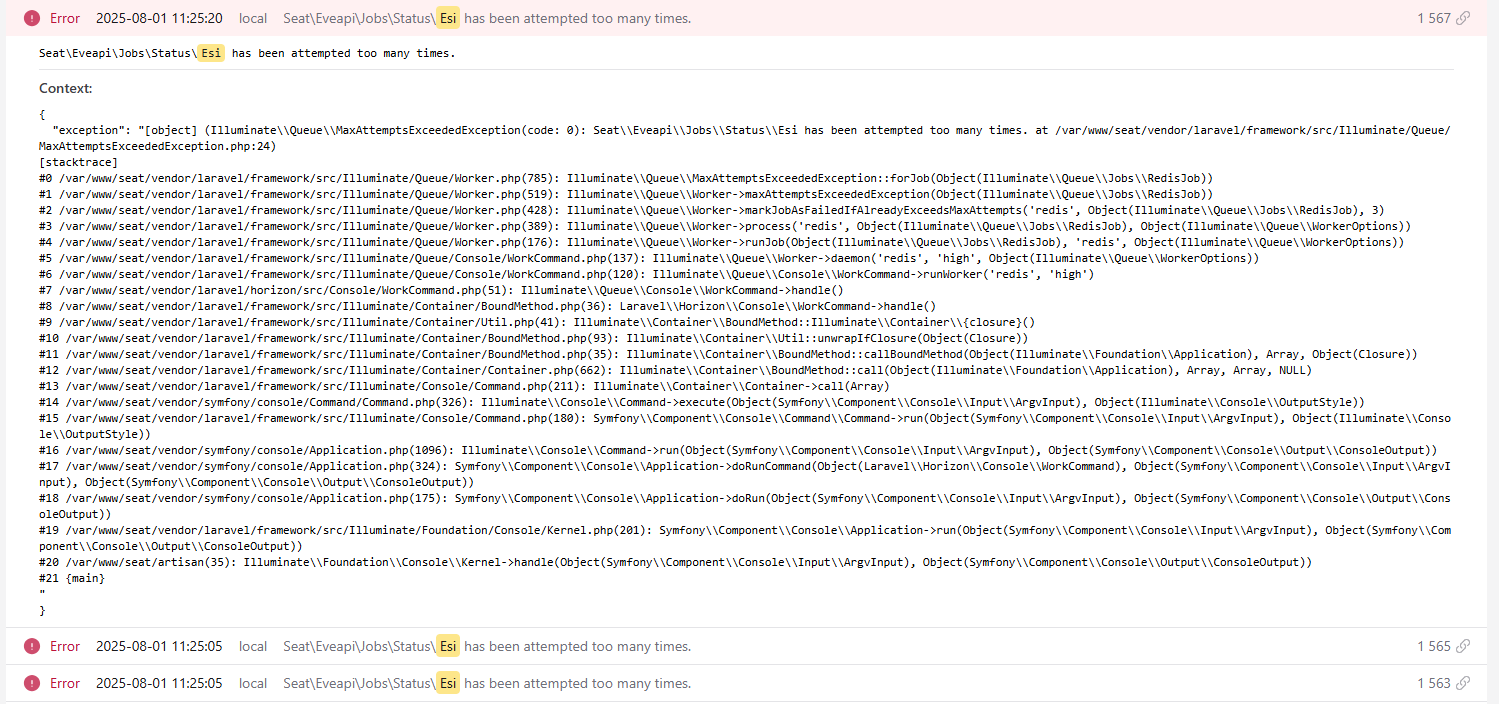The image size is (1499, 704).
Task: Click the link icon beside index 1 567
Action: tap(1463, 18)
